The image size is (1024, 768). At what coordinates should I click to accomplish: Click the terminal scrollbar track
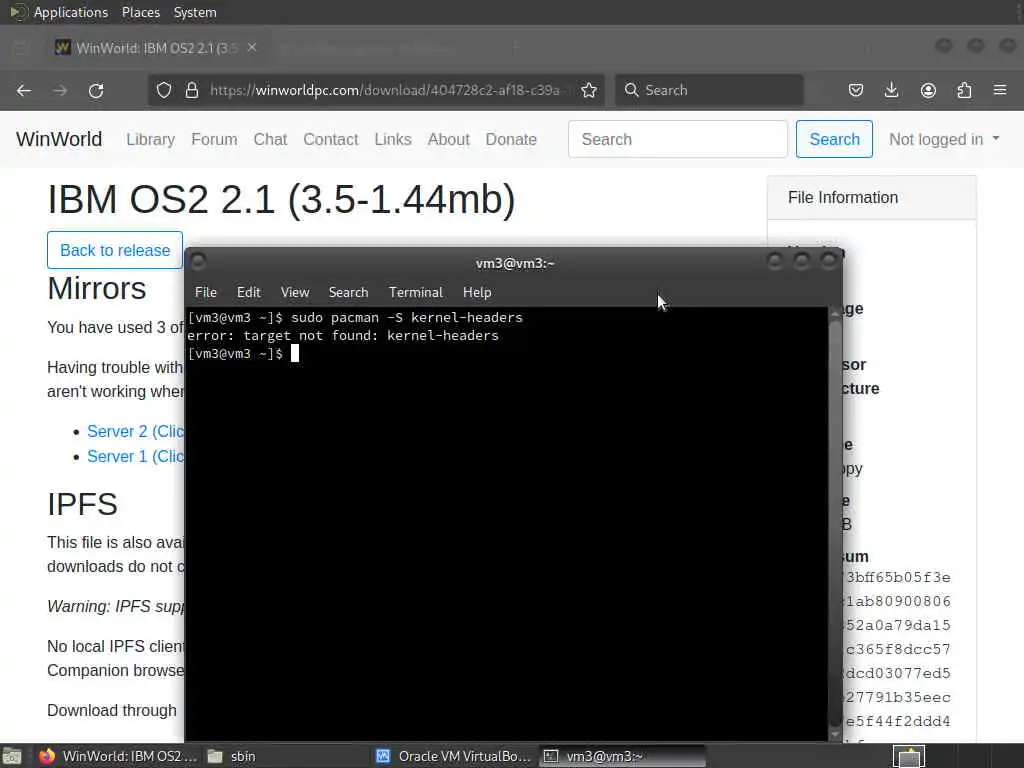[x=835, y=522]
